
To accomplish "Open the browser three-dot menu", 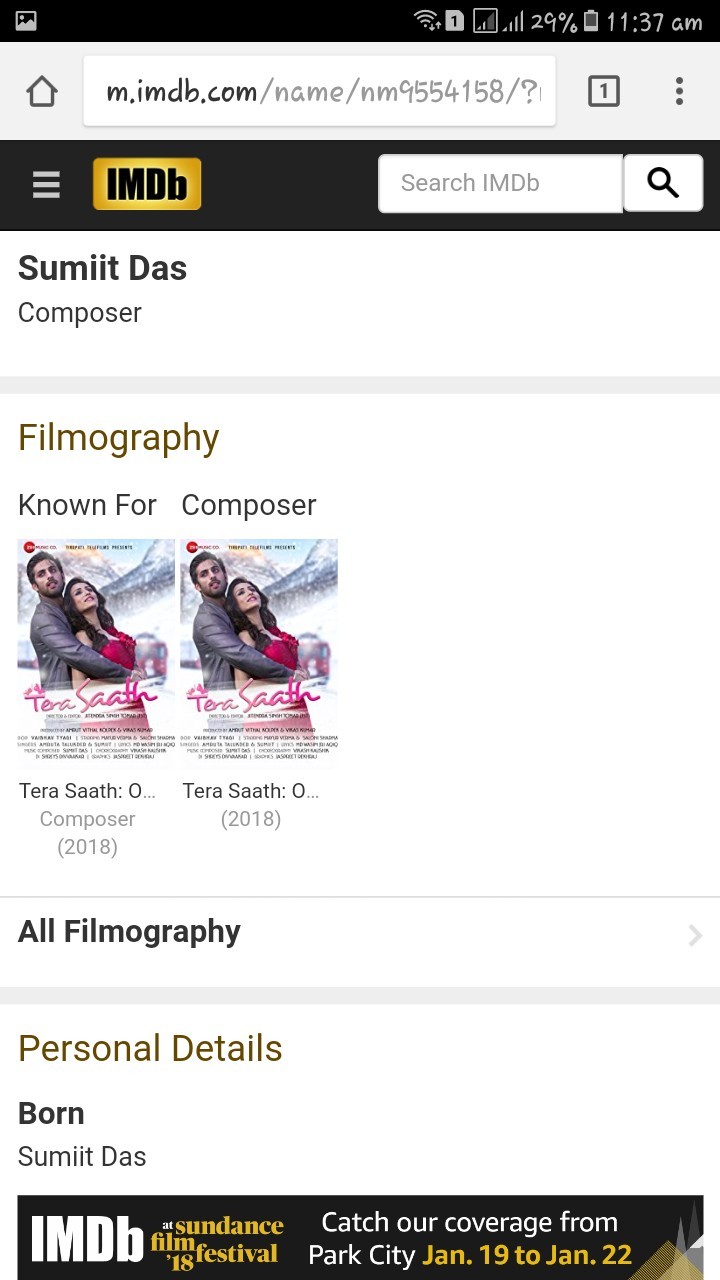I will (x=679, y=92).
